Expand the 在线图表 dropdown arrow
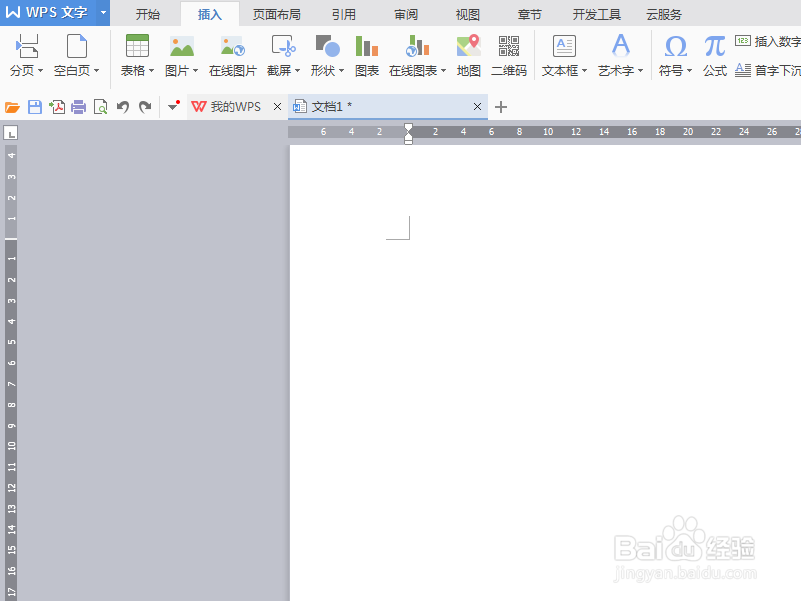This screenshot has width=801, height=601. (x=443, y=71)
